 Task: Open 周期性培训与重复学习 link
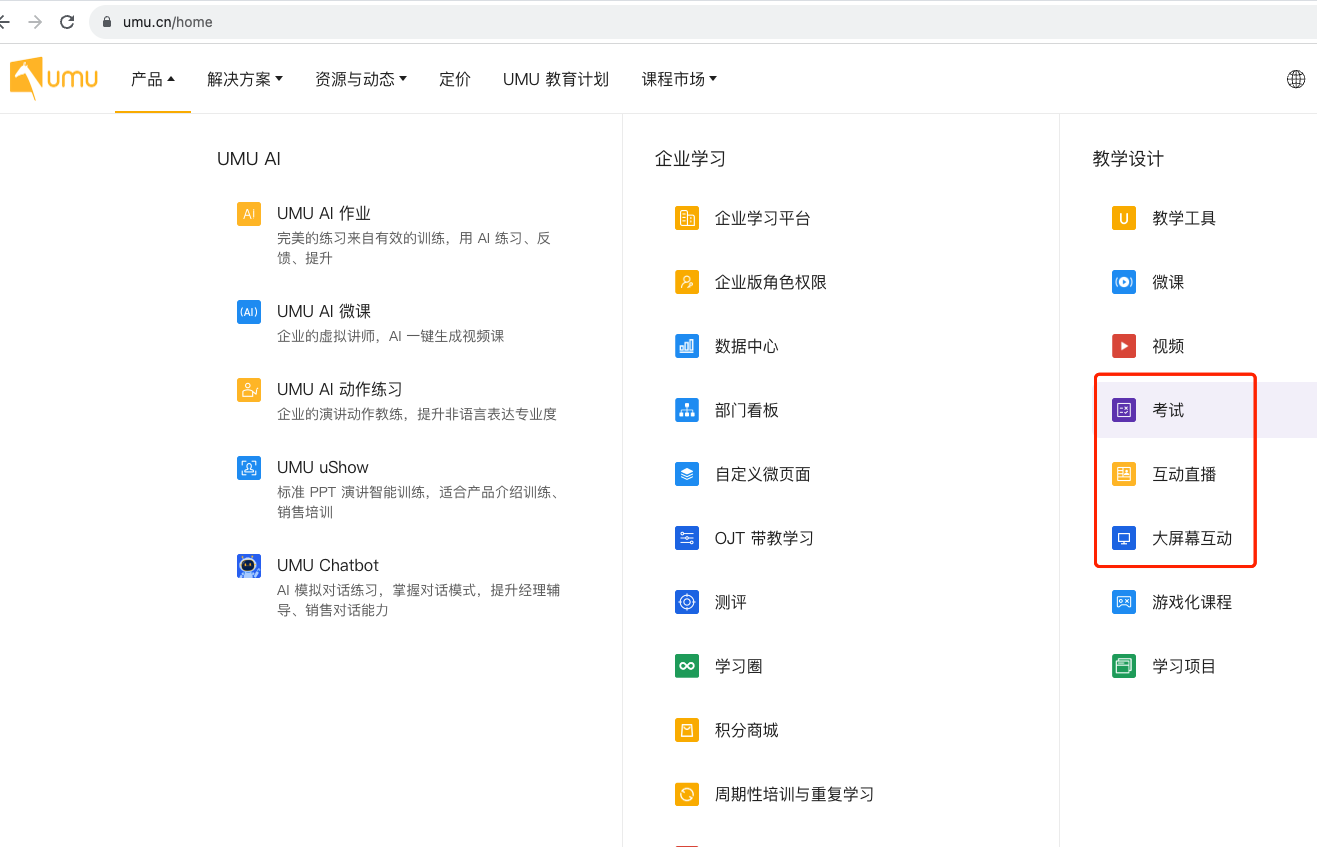coord(795,794)
